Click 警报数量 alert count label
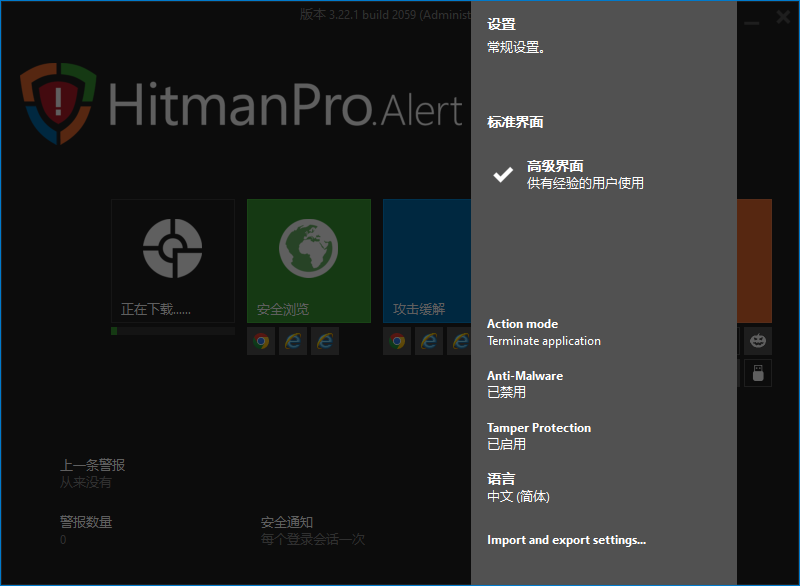 (86, 522)
